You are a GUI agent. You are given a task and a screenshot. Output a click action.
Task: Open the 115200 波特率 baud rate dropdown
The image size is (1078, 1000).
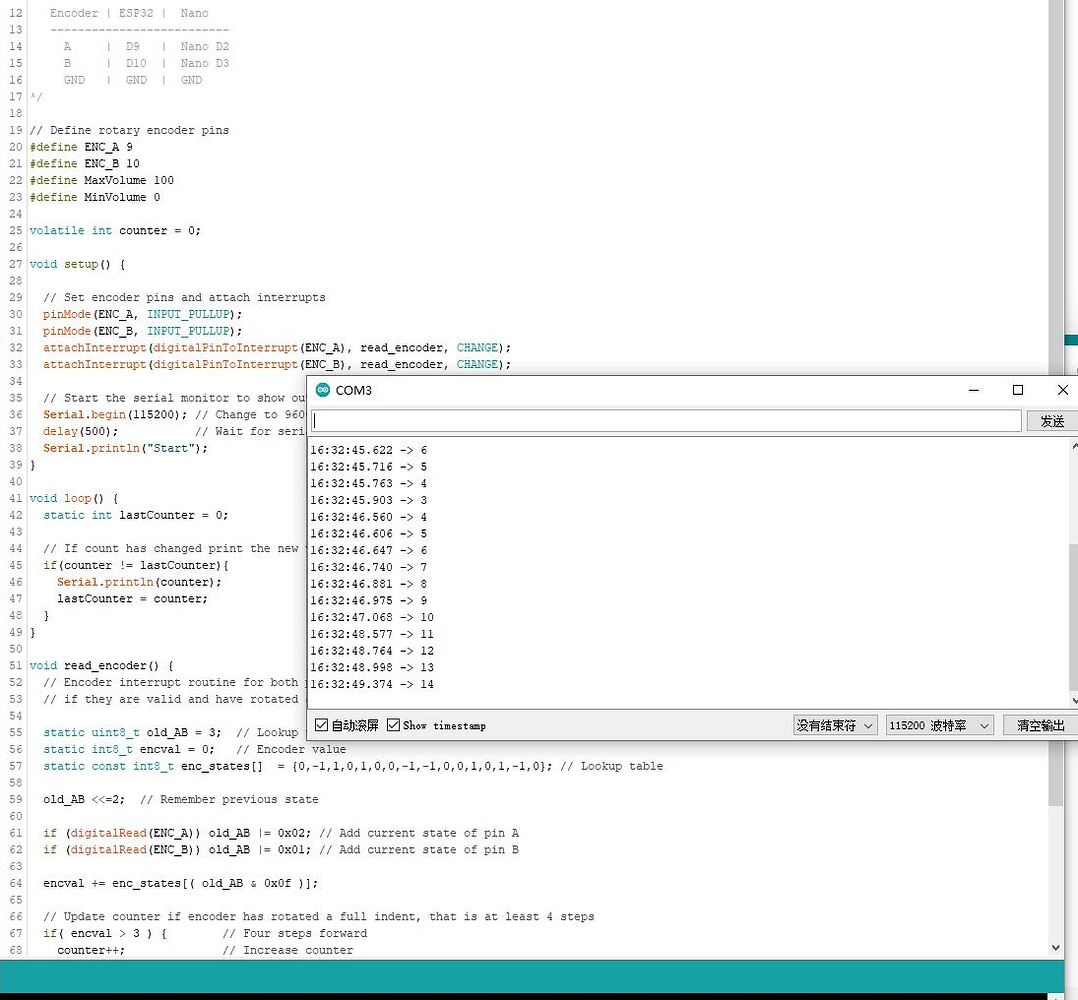coord(938,725)
